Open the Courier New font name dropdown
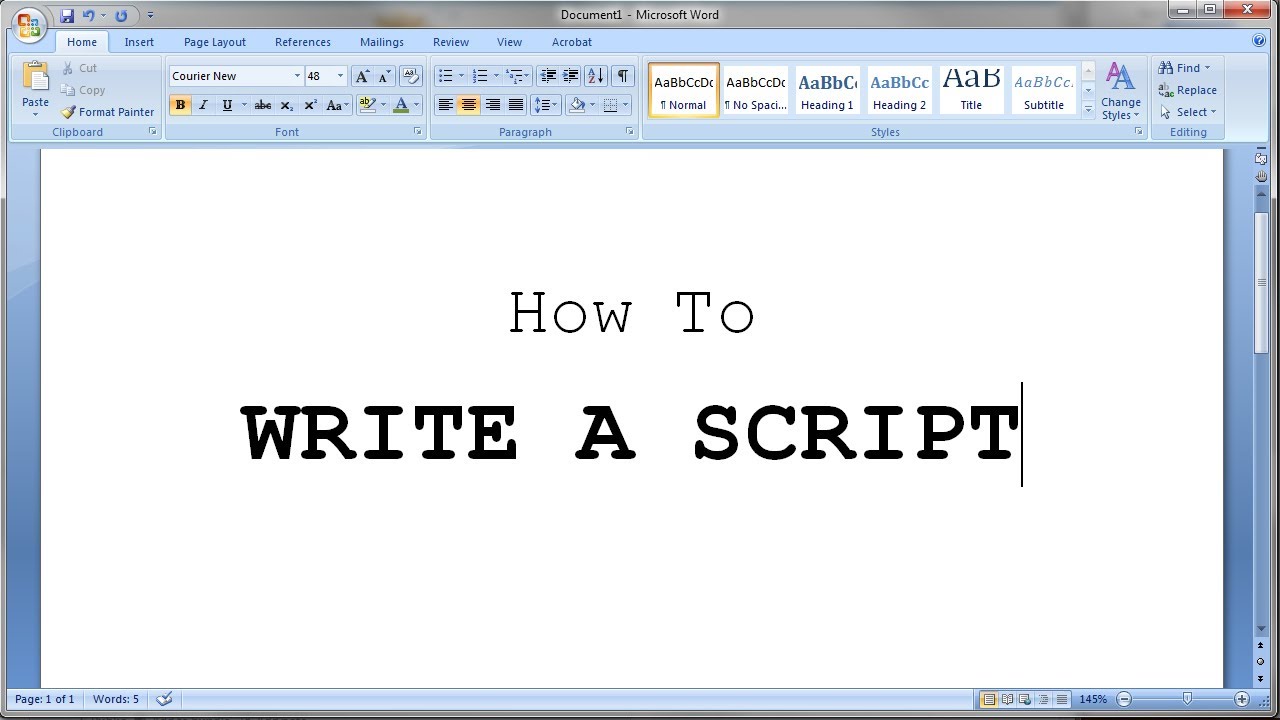The width and height of the screenshot is (1280, 720). click(297, 76)
